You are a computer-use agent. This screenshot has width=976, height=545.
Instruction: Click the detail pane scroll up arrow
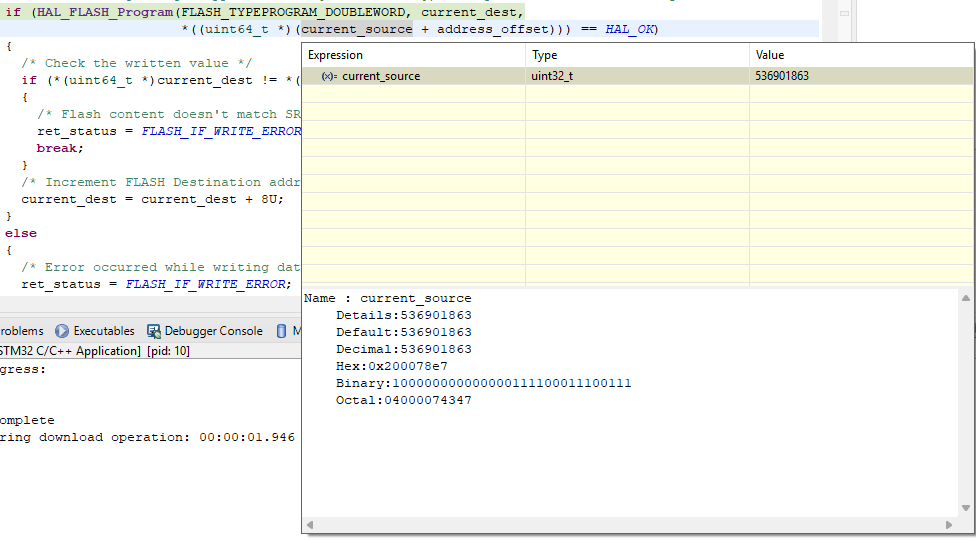point(966,298)
